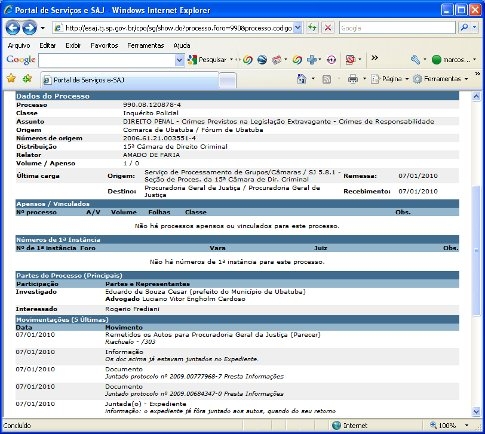Click the RSS feeds icon

pyautogui.click(x=327, y=79)
